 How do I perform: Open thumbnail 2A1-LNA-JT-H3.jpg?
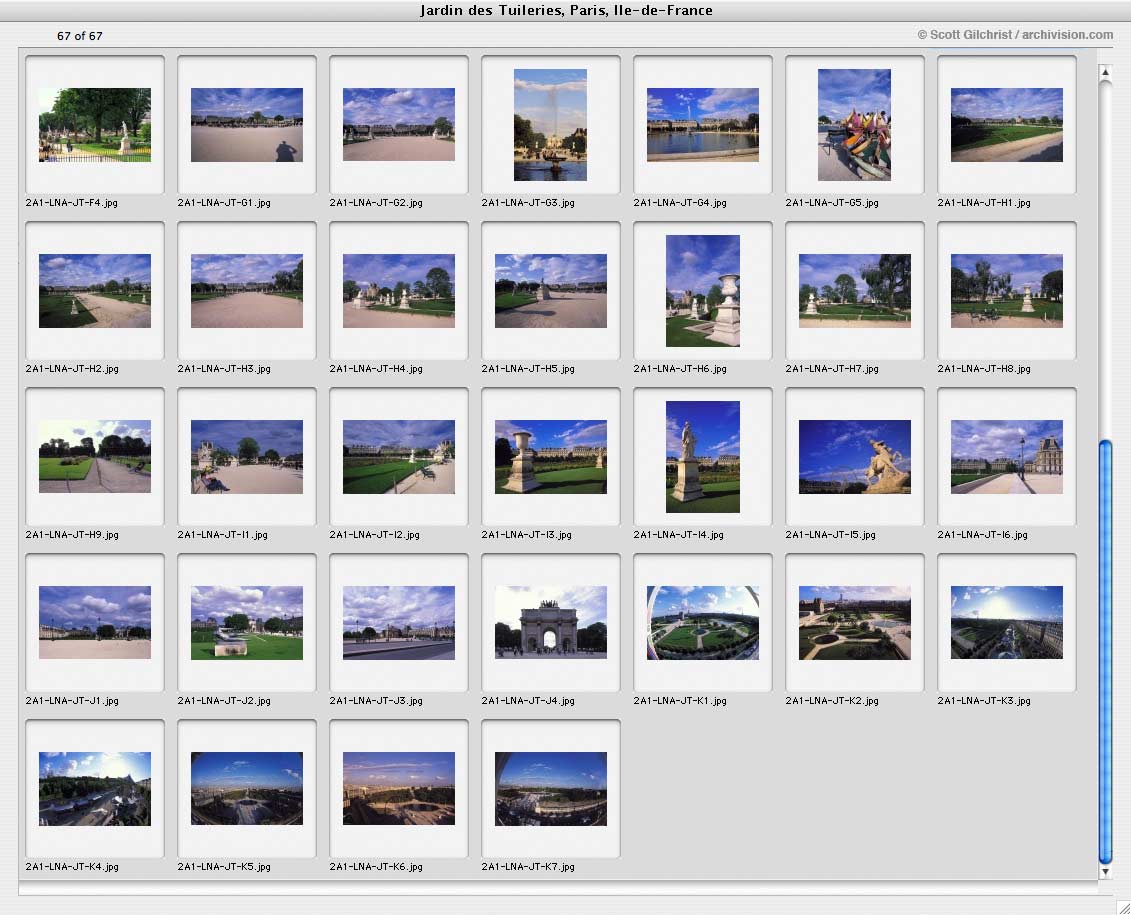[x=247, y=291]
